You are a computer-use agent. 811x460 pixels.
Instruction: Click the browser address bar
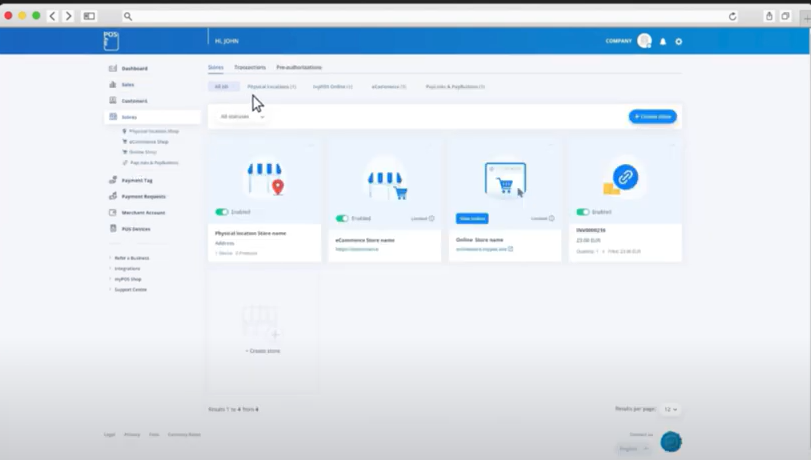(429, 17)
